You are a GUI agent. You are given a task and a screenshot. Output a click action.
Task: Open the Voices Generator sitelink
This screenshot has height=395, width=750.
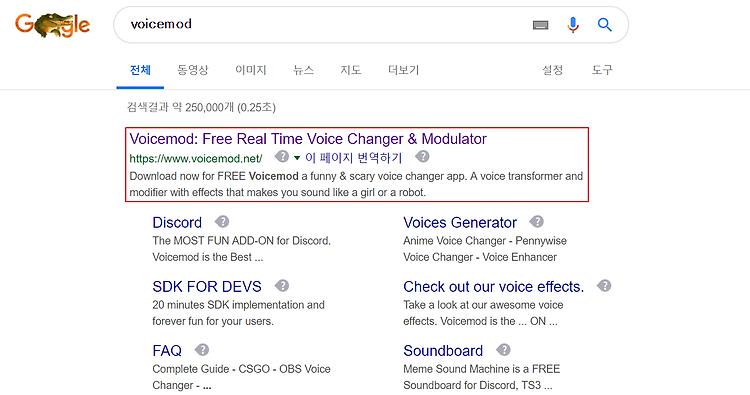[x=460, y=222]
